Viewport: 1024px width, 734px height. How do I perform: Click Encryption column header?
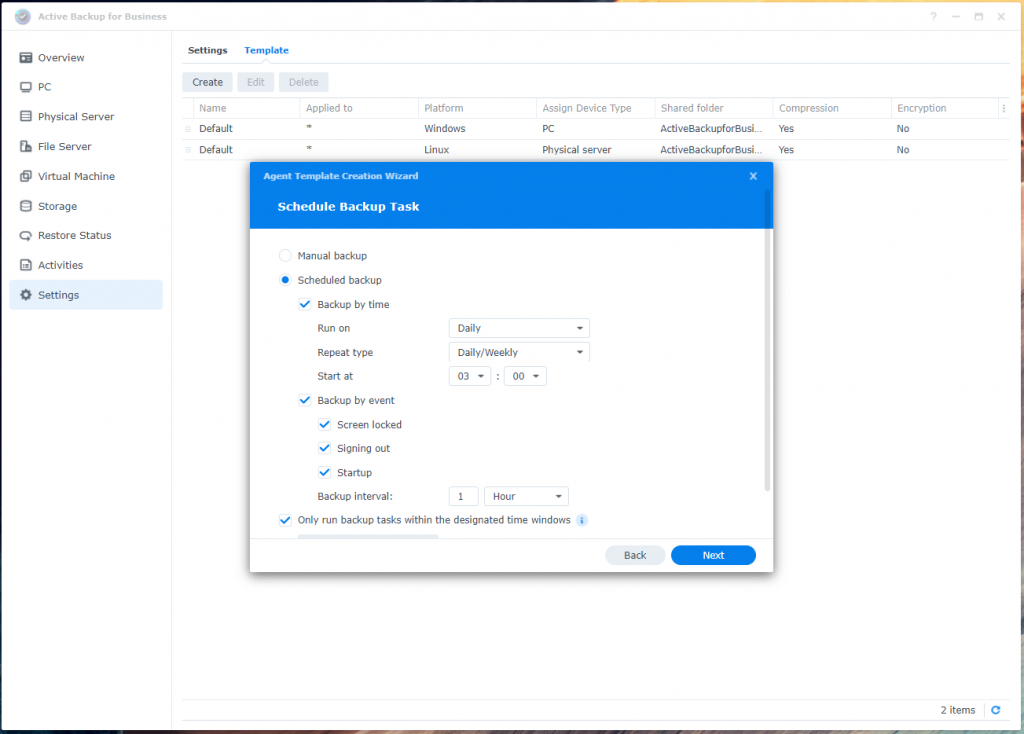(944, 108)
